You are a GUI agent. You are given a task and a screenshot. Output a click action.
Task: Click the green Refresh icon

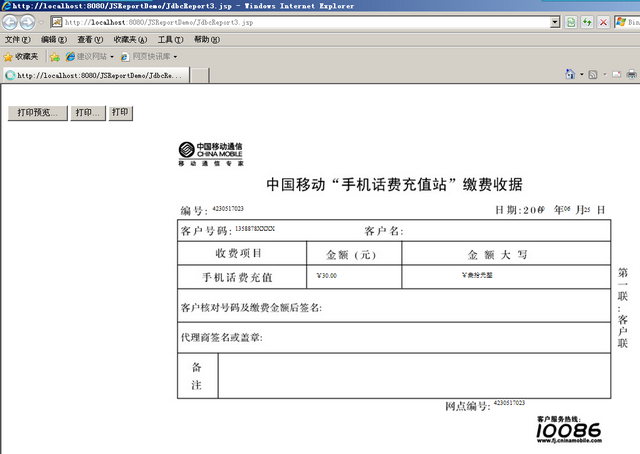point(587,22)
